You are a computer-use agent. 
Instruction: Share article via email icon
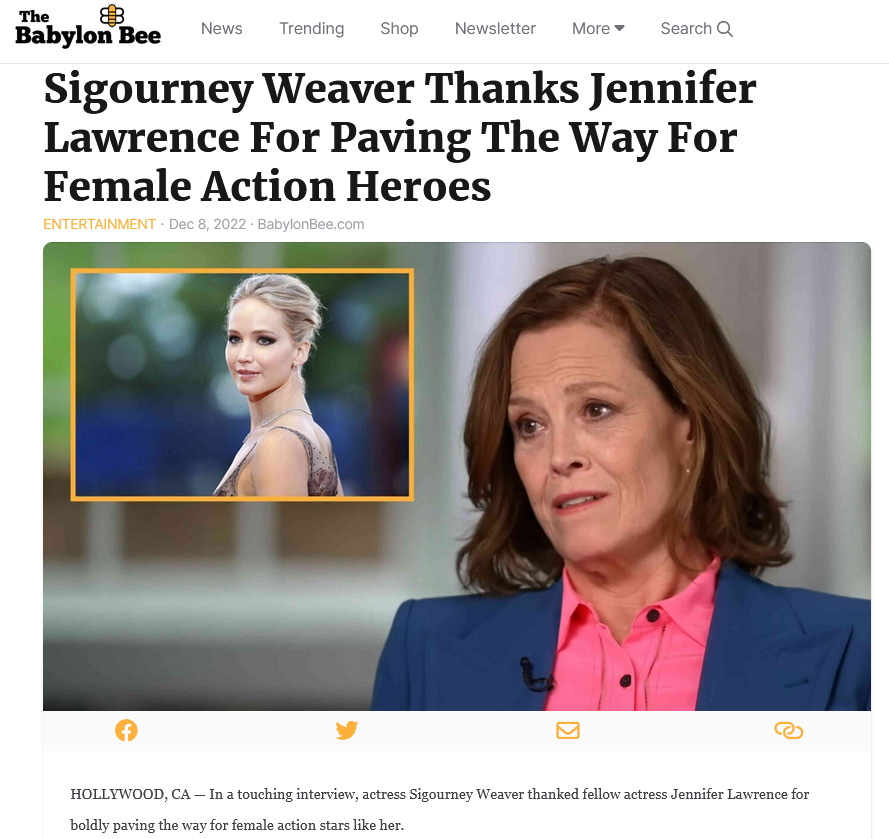coord(568,730)
